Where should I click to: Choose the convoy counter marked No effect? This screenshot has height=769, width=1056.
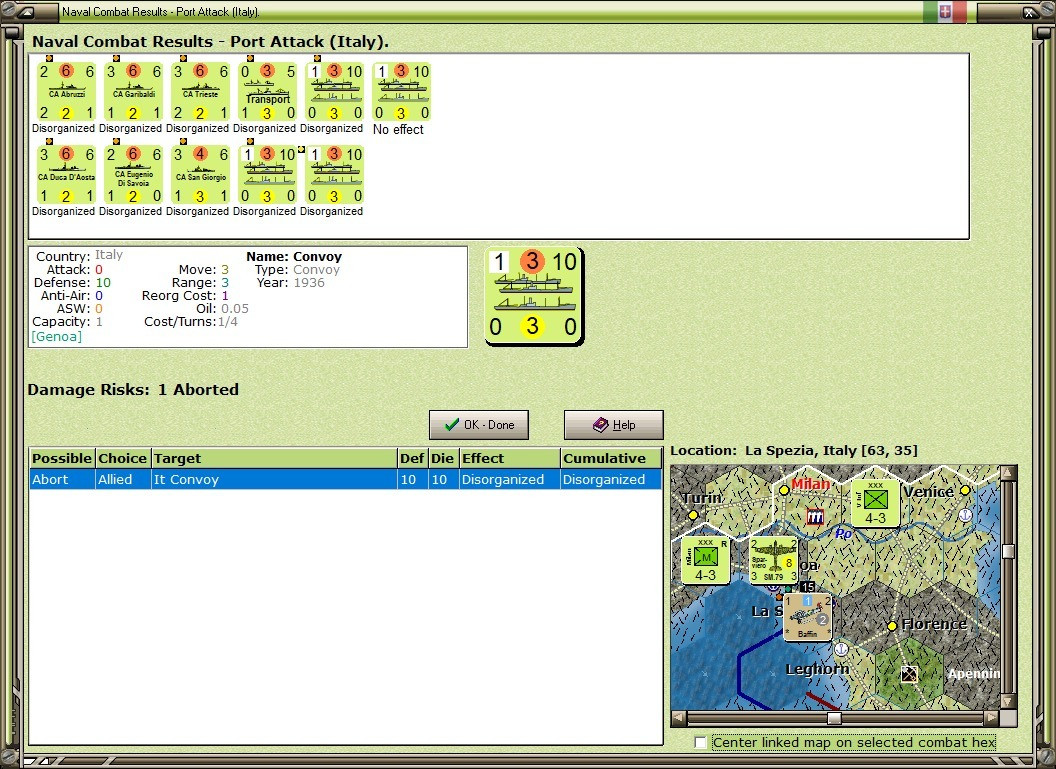click(x=401, y=92)
